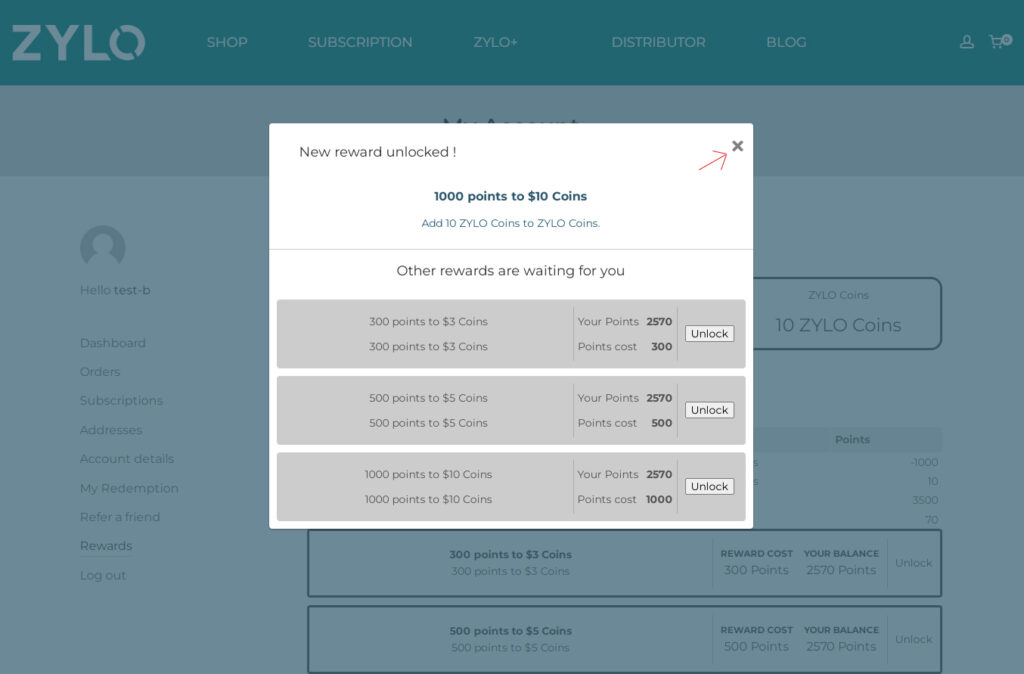The image size is (1024, 674).
Task: Open the SHOP menu
Action: point(227,42)
